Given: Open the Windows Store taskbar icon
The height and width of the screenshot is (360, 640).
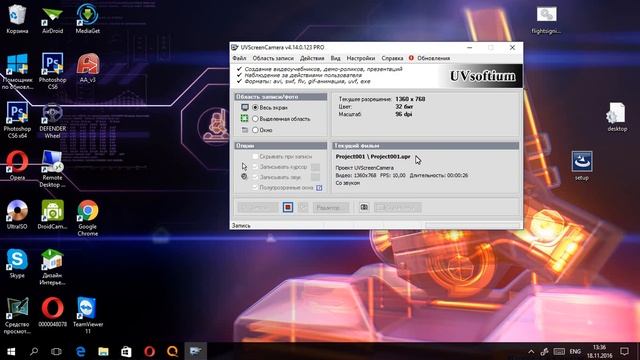Looking at the screenshot, I should 126,351.
